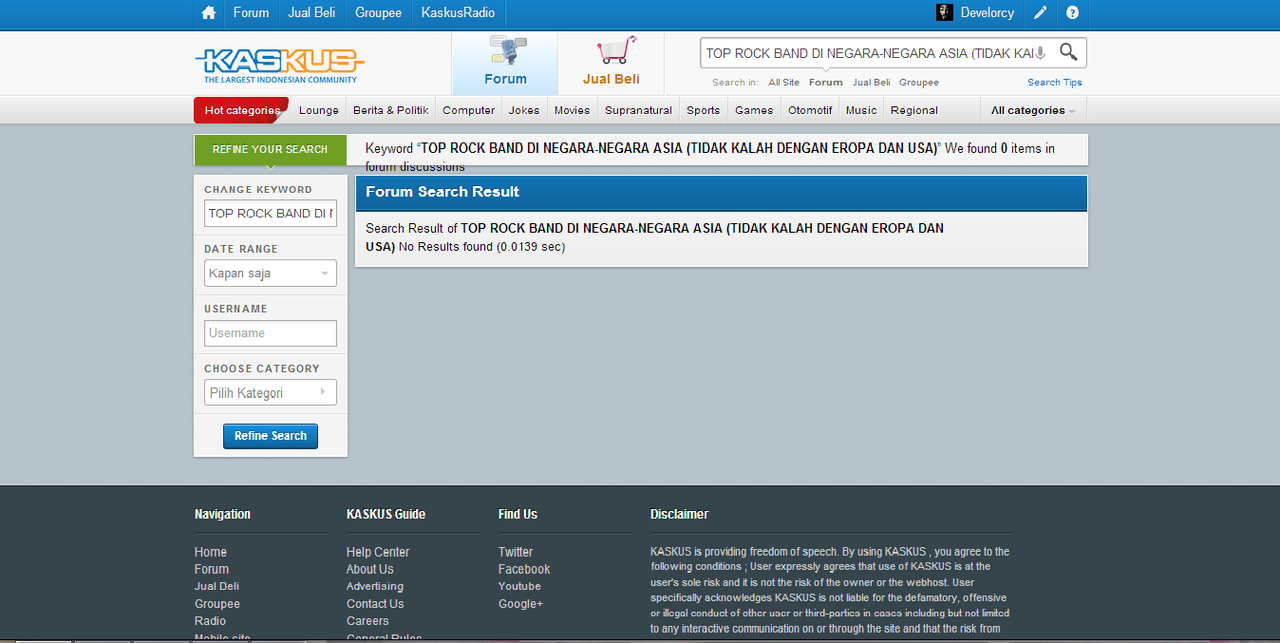
Task: Open KaskusRadio in the top bar
Action: click(458, 13)
